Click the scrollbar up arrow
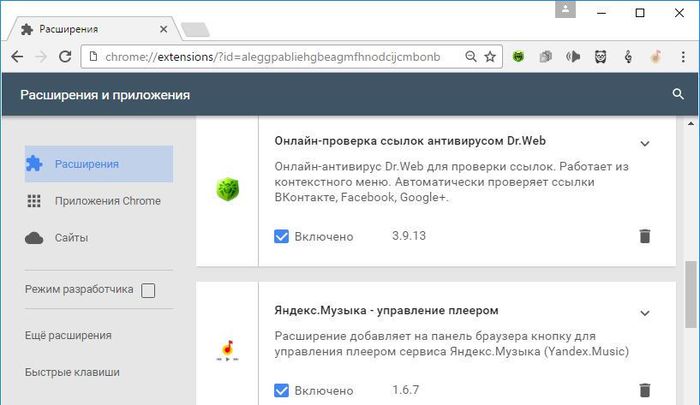 (x=691, y=123)
